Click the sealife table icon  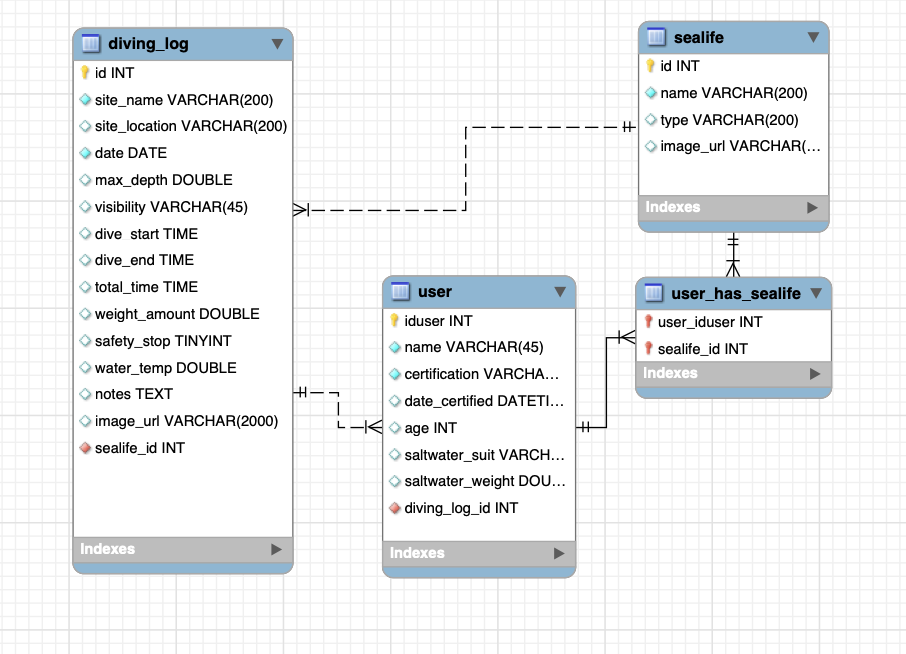pos(656,37)
